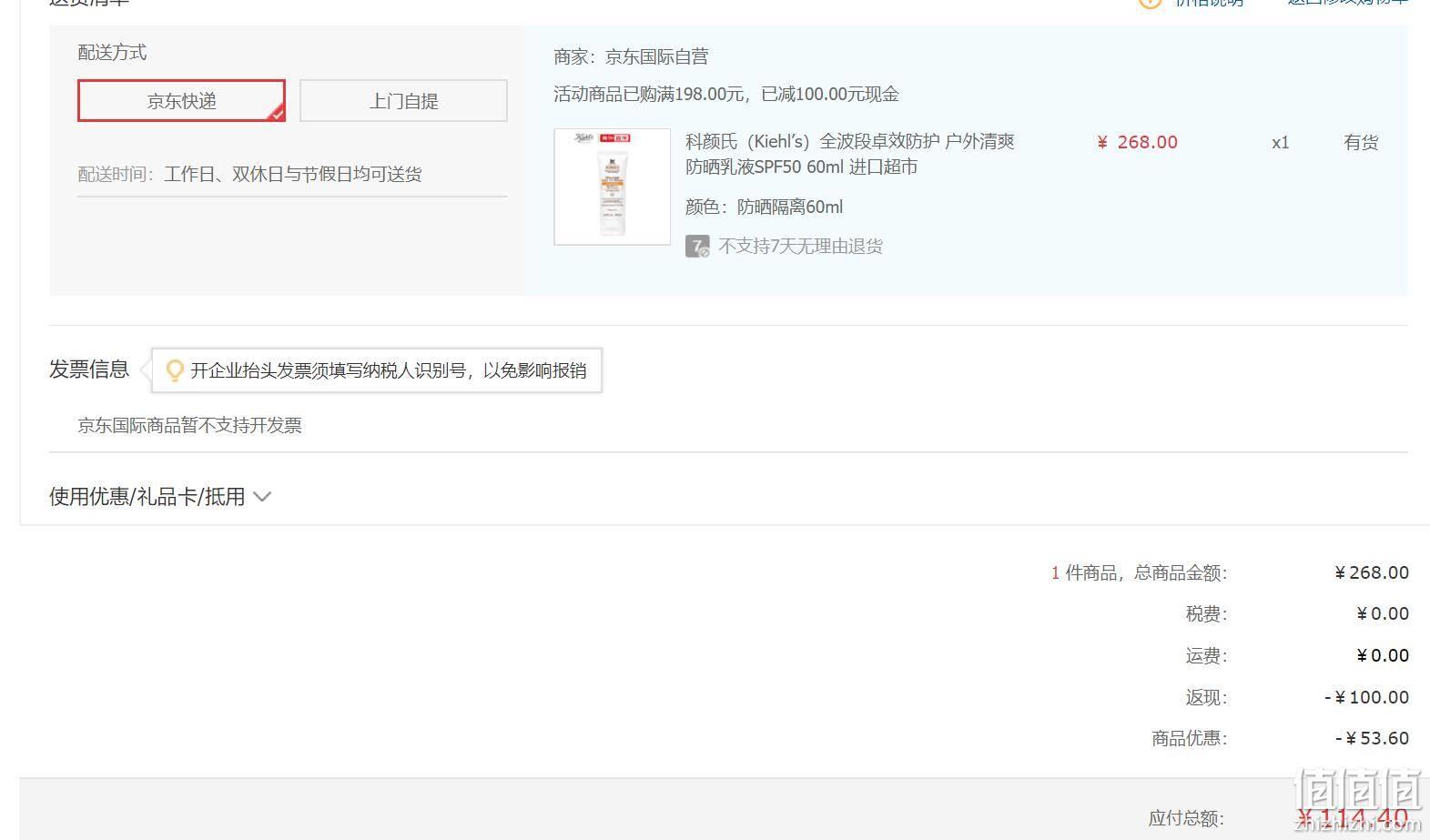This screenshot has width=1430, height=840.
Task: Click 京东国际商品暂不支持开发票 notice
Action: (x=189, y=425)
